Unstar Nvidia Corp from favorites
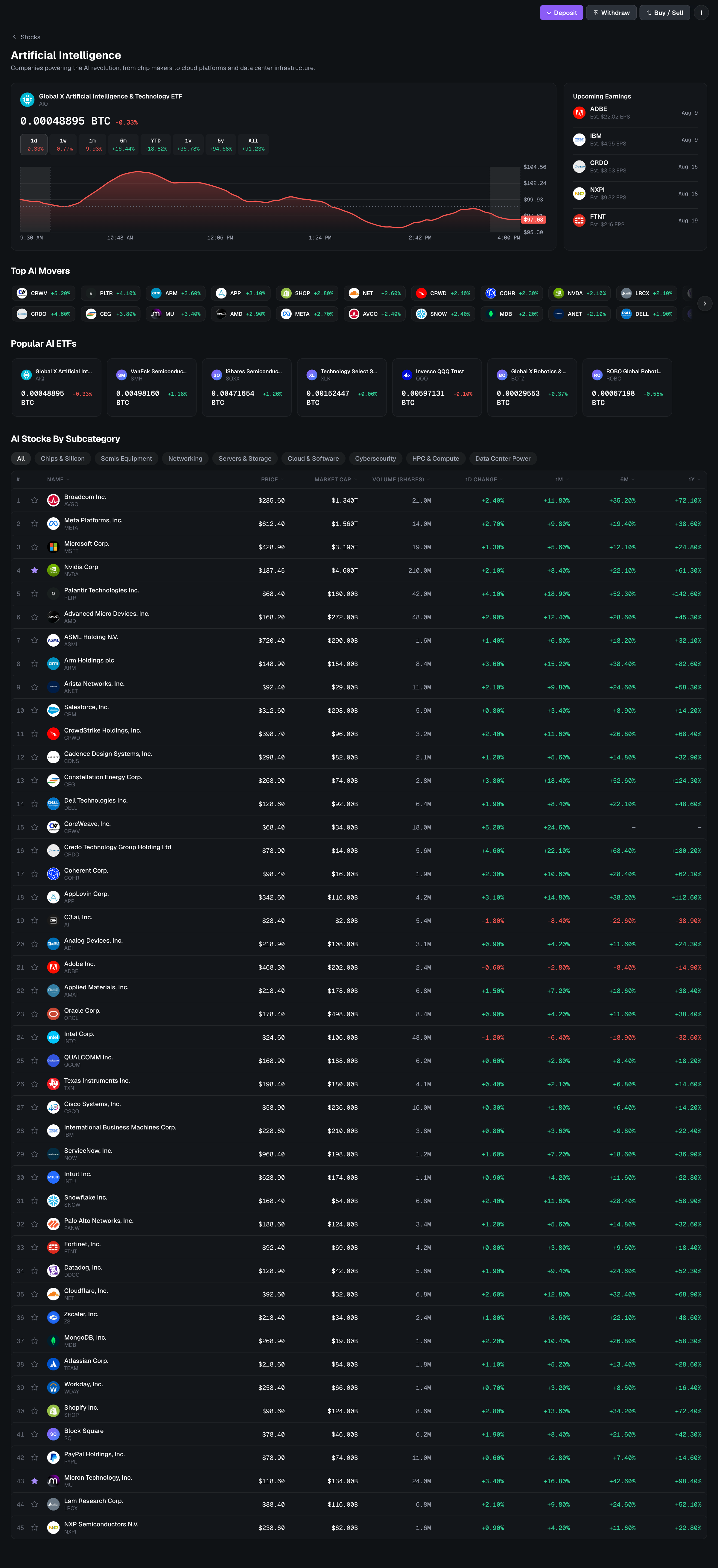Image resolution: width=718 pixels, height=1568 pixels. (x=35, y=570)
